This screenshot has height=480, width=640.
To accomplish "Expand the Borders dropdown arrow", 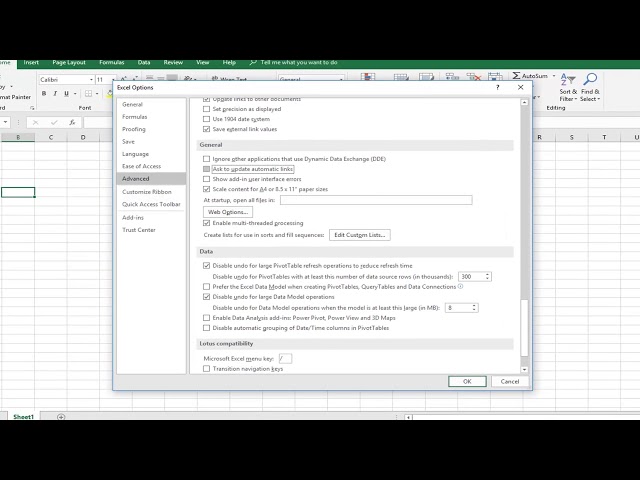I will [x=97, y=93].
